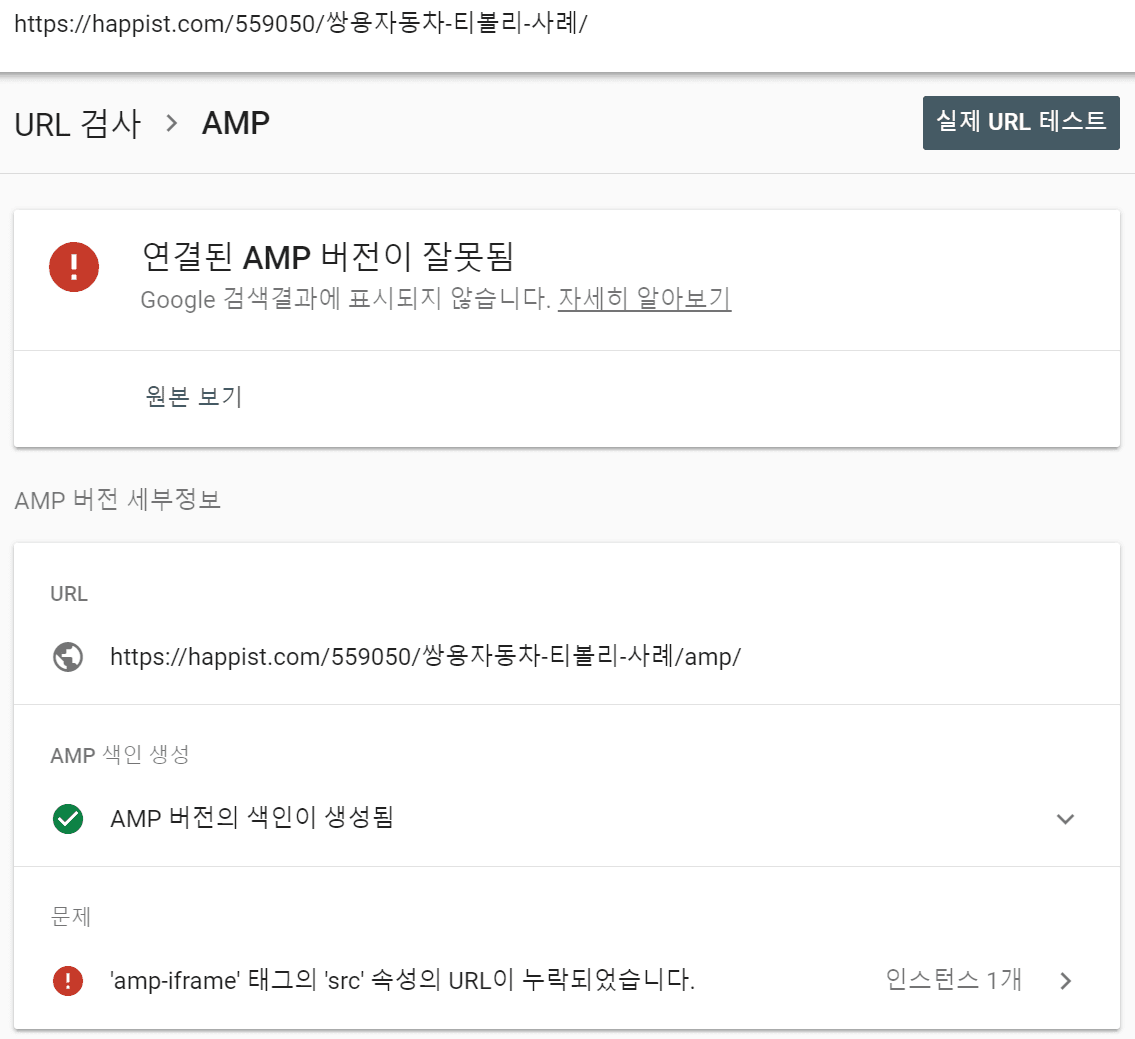Open the 자세히 알아보기 link
This screenshot has height=1039, width=1135.
(x=644, y=299)
